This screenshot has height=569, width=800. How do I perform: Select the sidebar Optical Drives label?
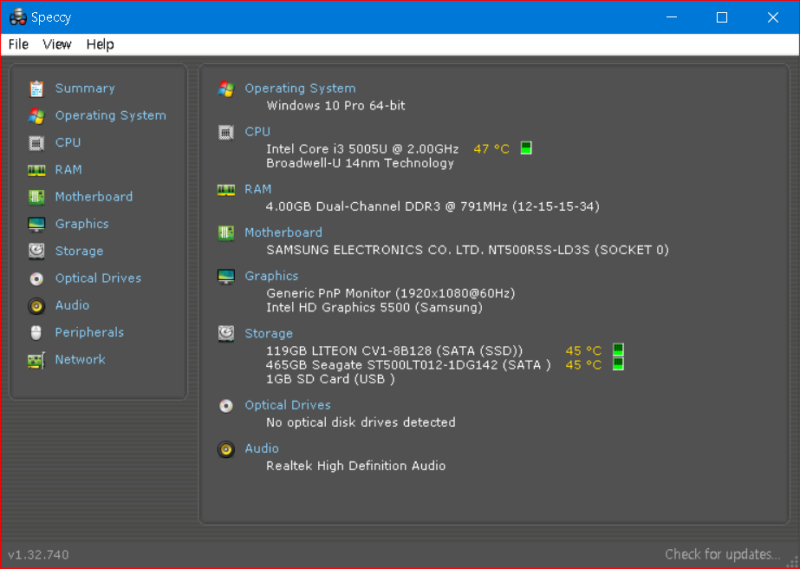98,278
